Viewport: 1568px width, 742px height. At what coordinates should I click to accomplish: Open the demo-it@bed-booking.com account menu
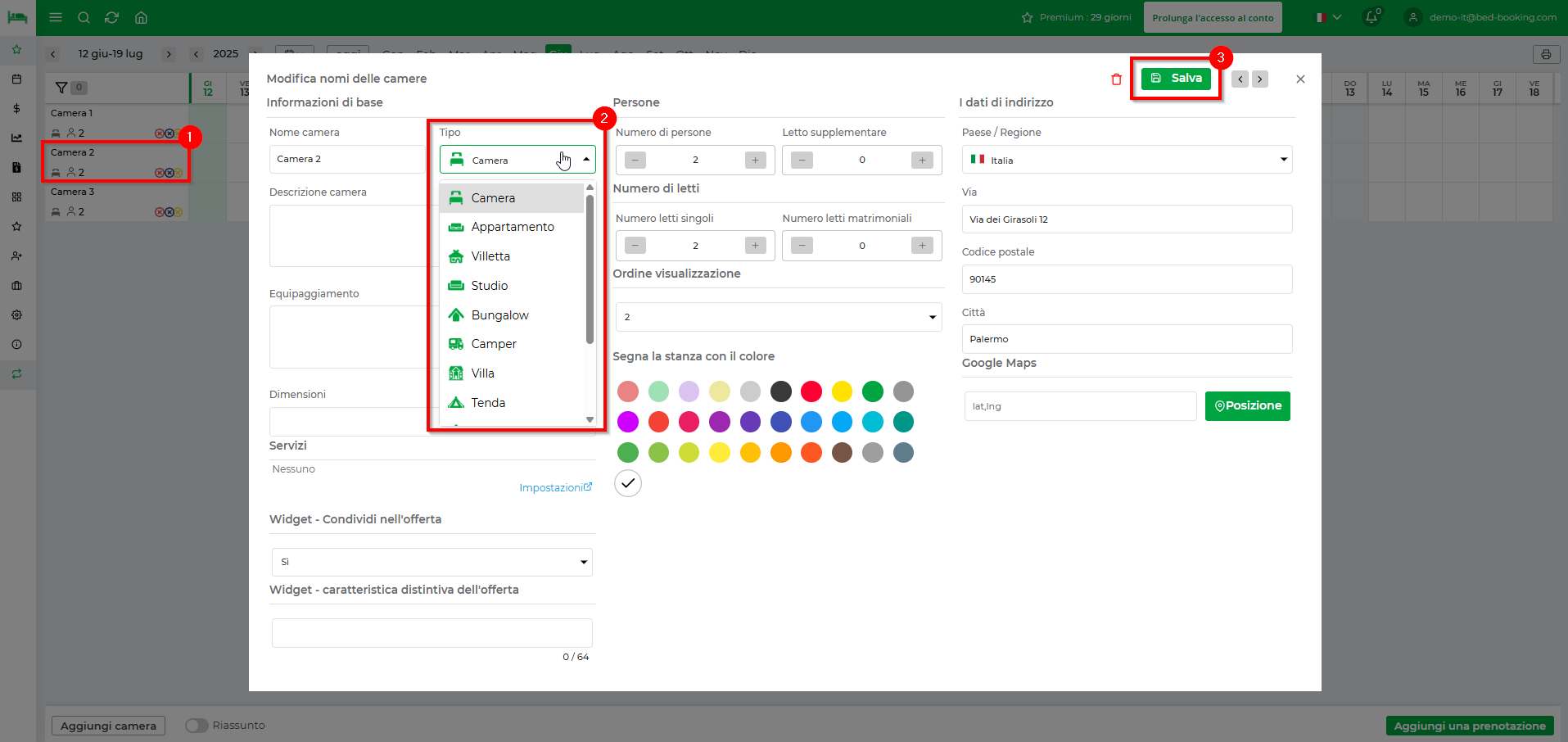point(1481,17)
